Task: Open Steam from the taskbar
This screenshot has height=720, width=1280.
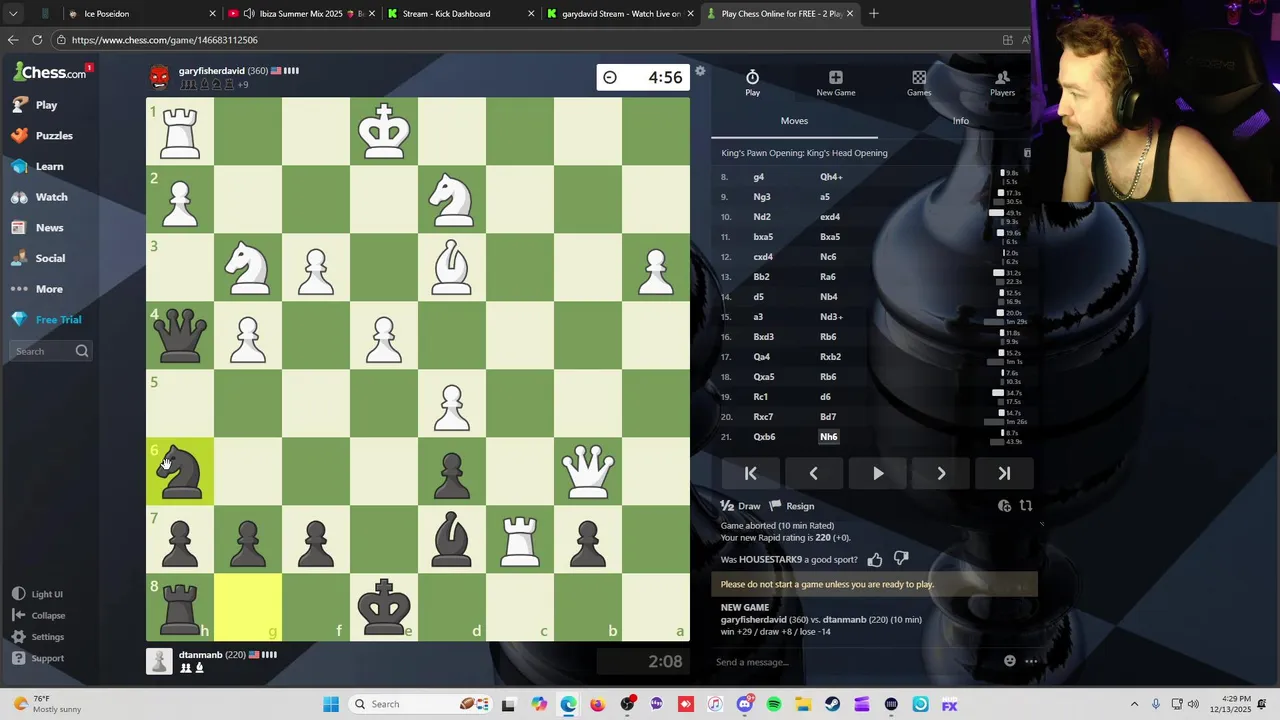Action: (832, 704)
